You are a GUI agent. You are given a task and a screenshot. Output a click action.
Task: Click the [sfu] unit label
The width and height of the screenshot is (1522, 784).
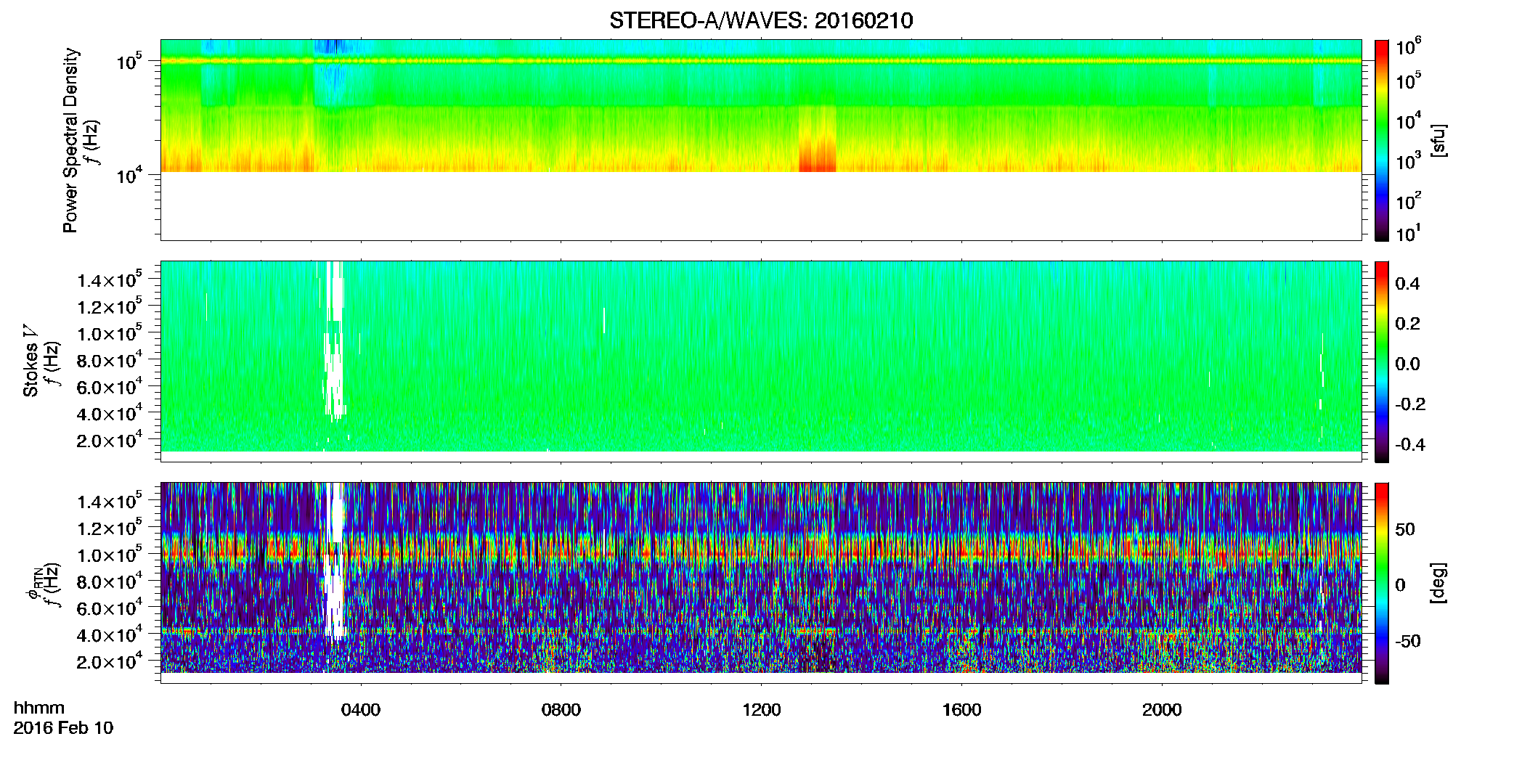[1438, 140]
